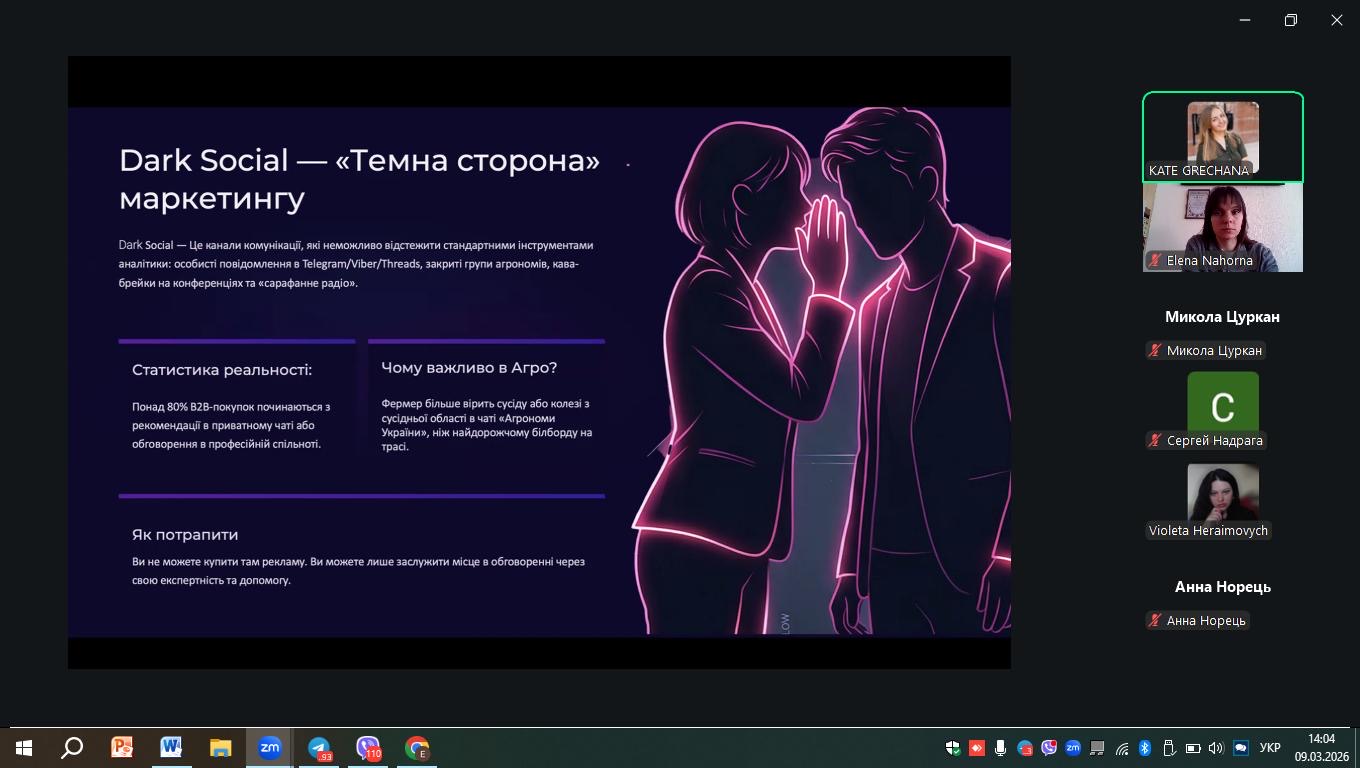The width and height of the screenshot is (1360, 768).
Task: Click the shared slide whispering illustration
Action: tap(822, 371)
